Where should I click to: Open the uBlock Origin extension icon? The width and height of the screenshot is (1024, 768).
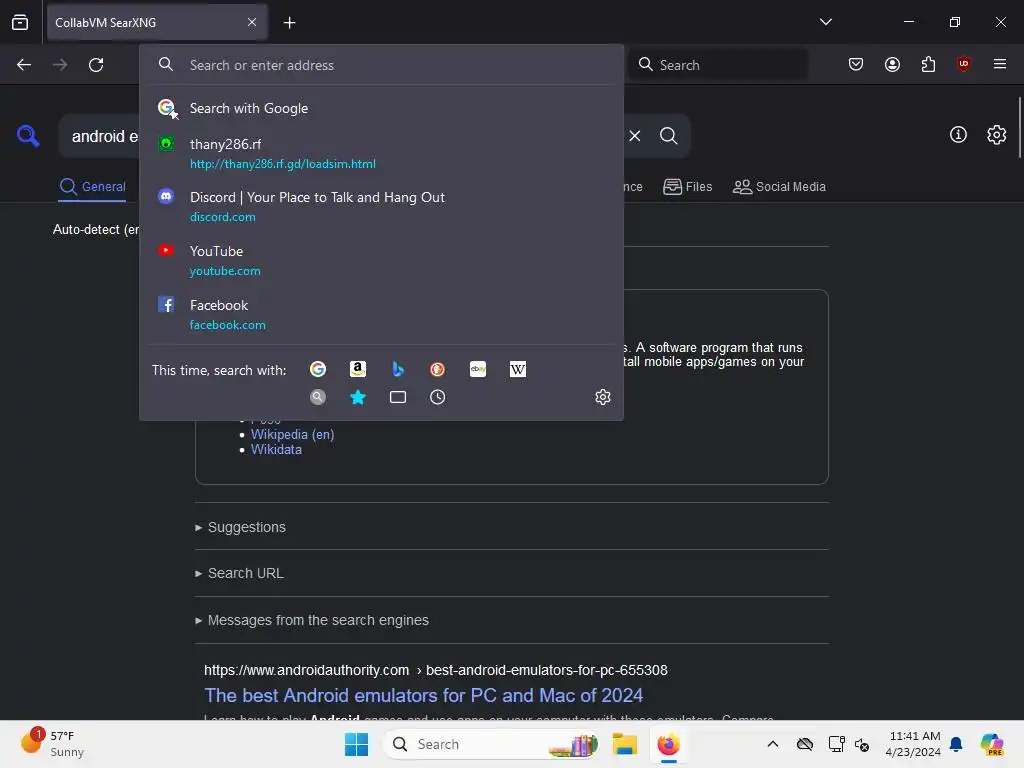pos(964,64)
